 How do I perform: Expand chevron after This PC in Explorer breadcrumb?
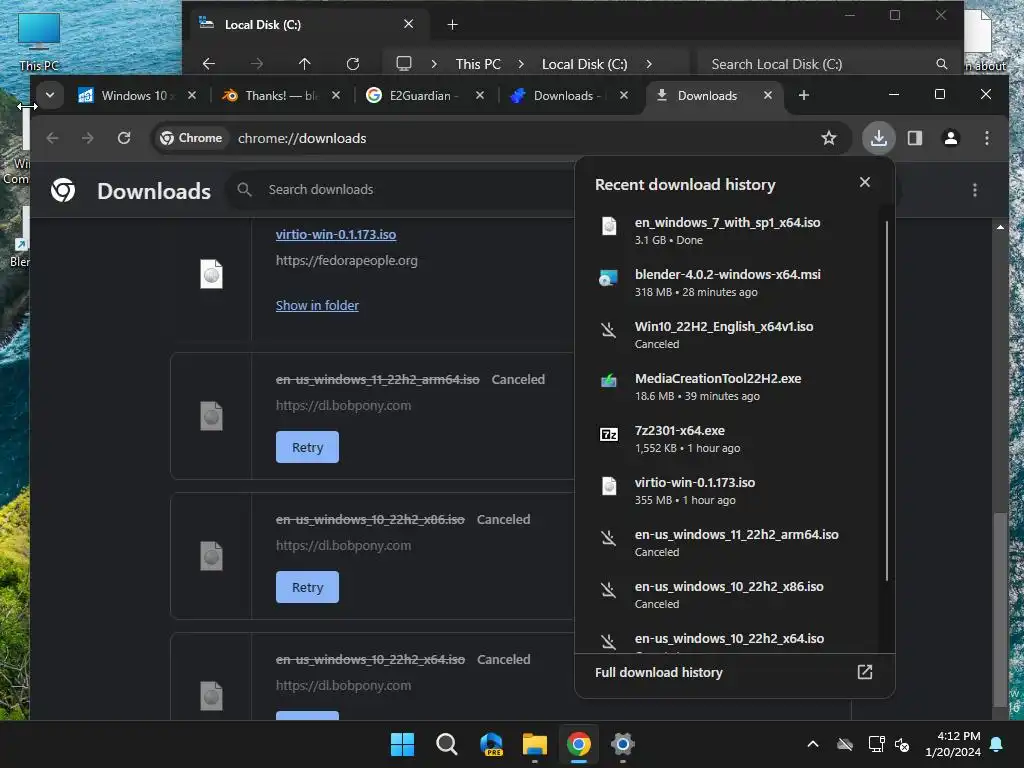pyautogui.click(x=520, y=64)
